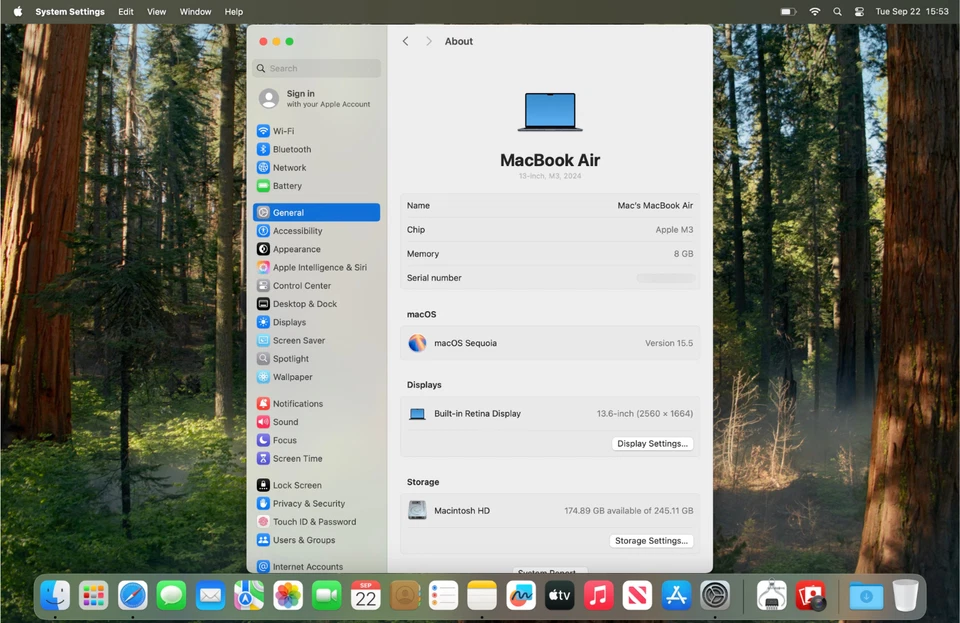Open Spotlight settings

(316, 359)
